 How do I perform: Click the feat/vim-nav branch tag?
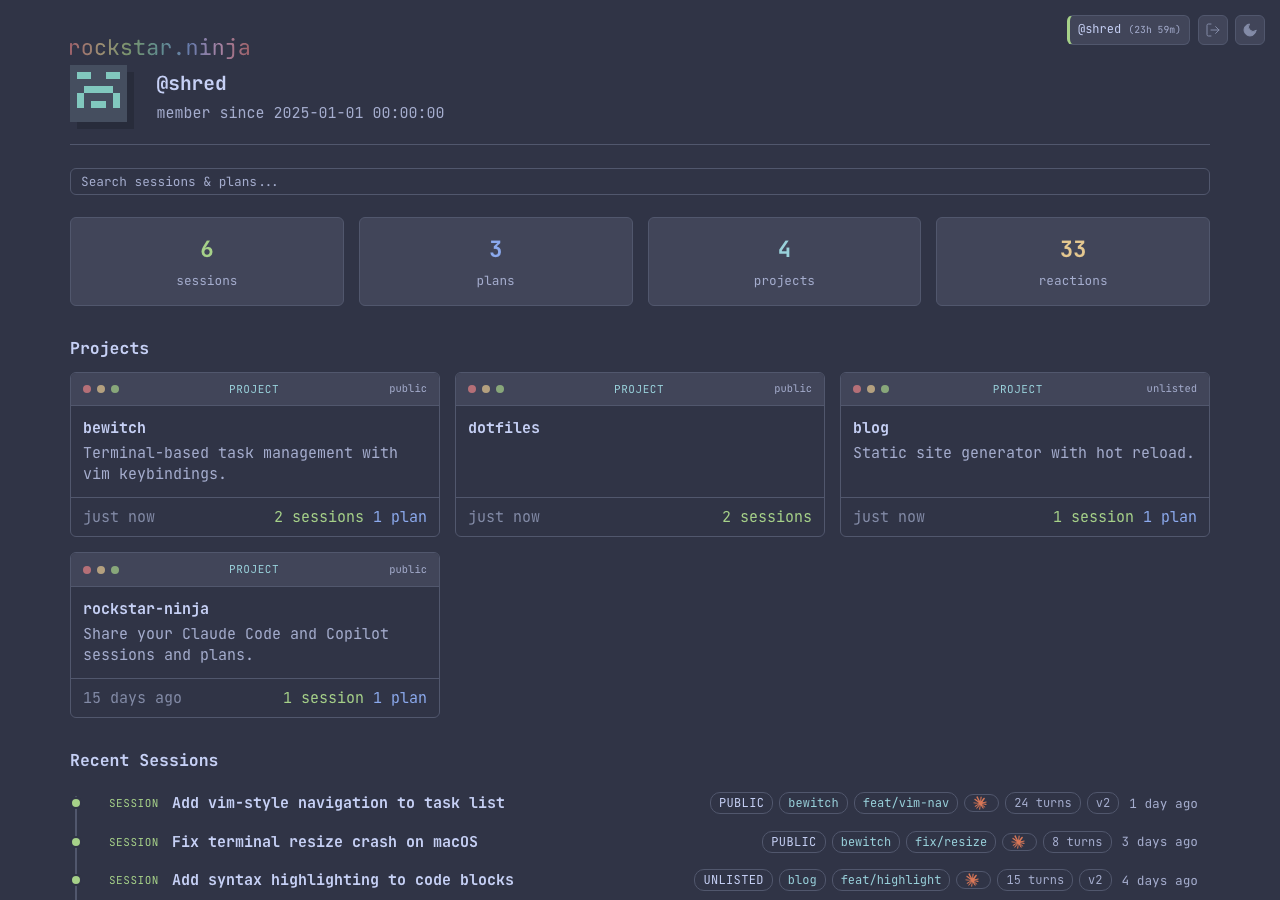click(905, 803)
